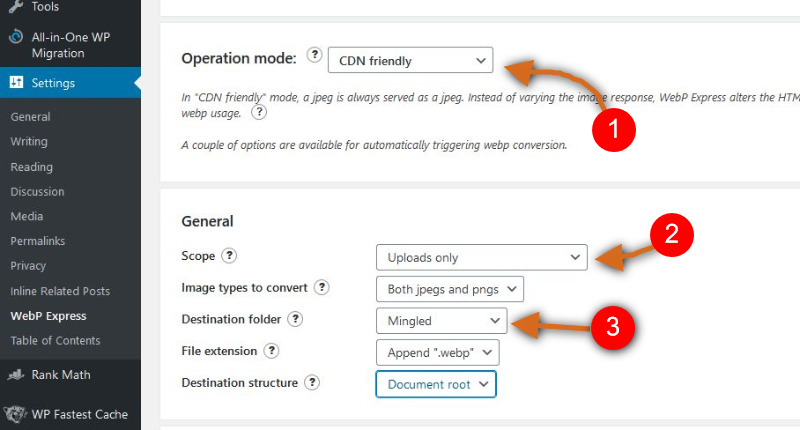Expand the Scope 'Uploads only' dropdown

pyautogui.click(x=482, y=257)
